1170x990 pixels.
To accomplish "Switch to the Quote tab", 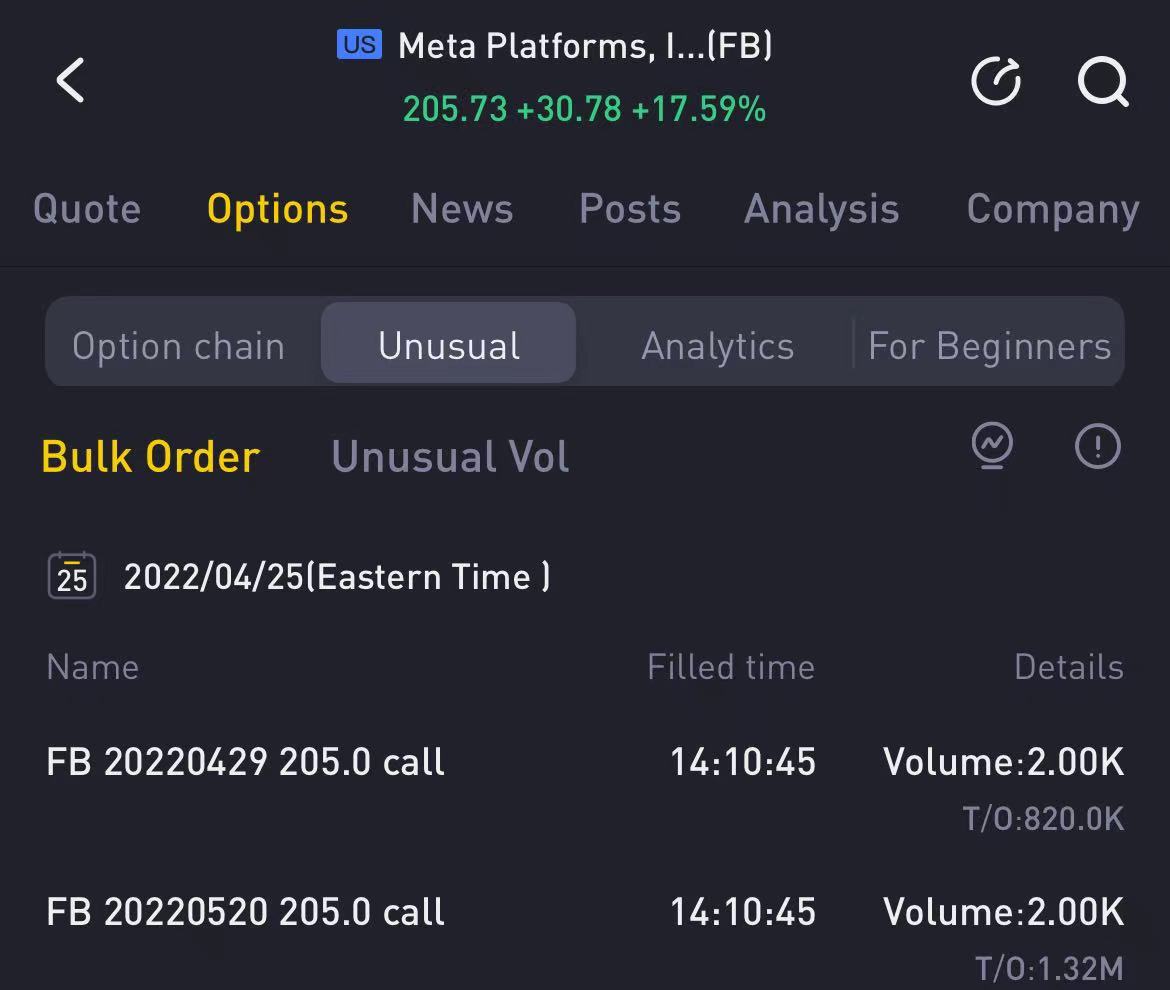I will click(87, 209).
